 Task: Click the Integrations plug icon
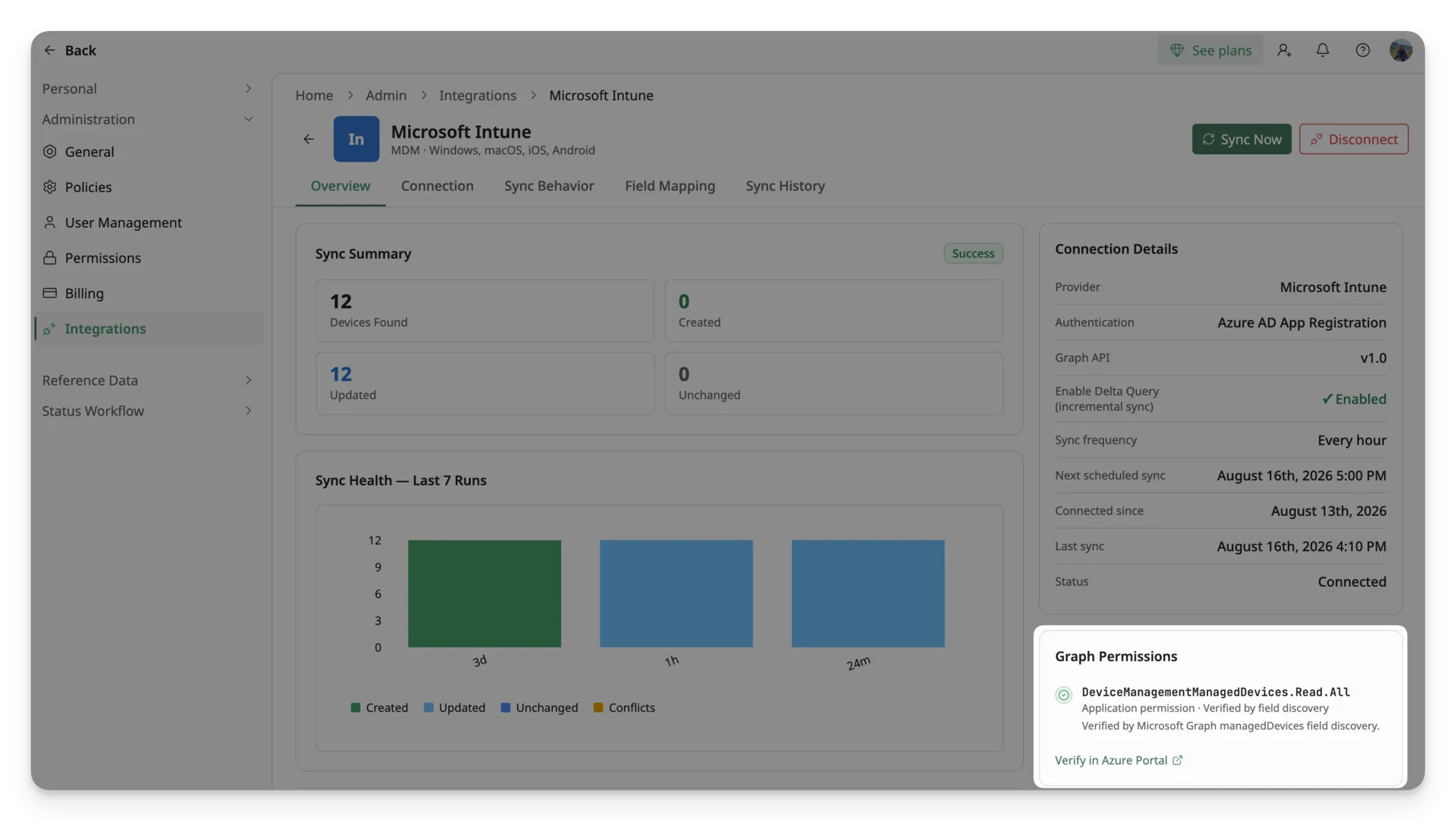point(50,329)
